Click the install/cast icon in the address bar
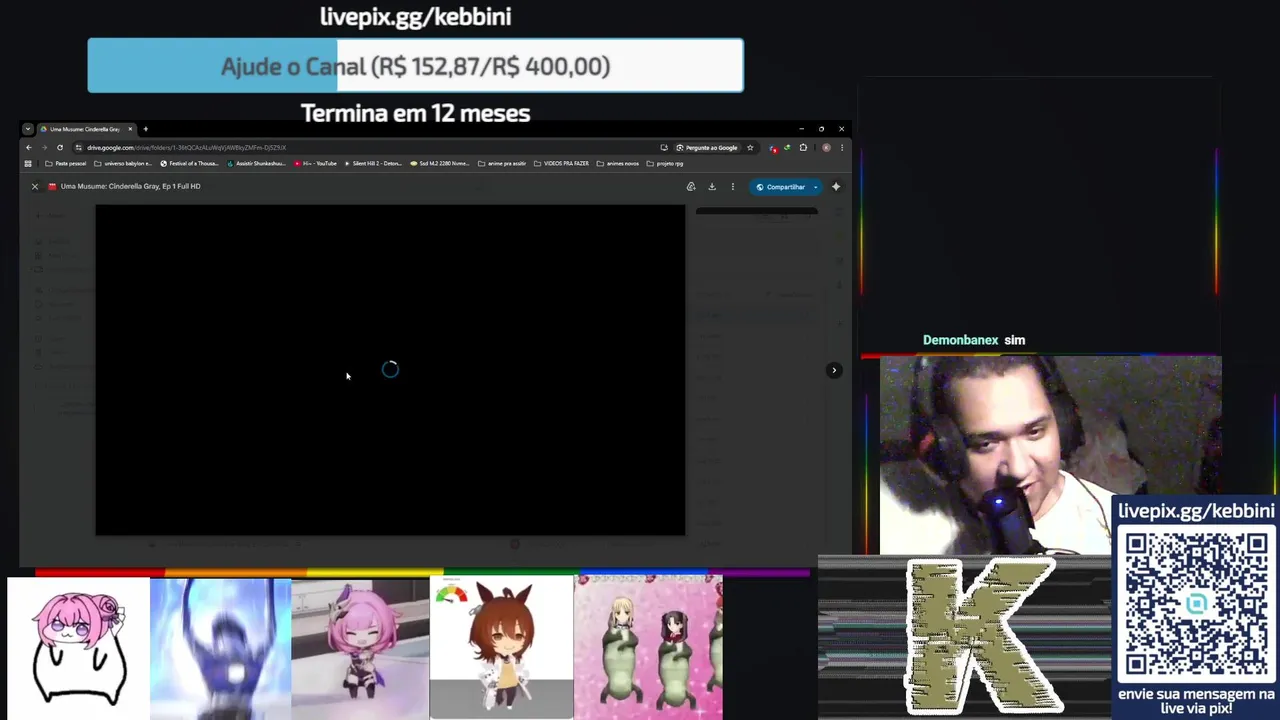 [664, 148]
